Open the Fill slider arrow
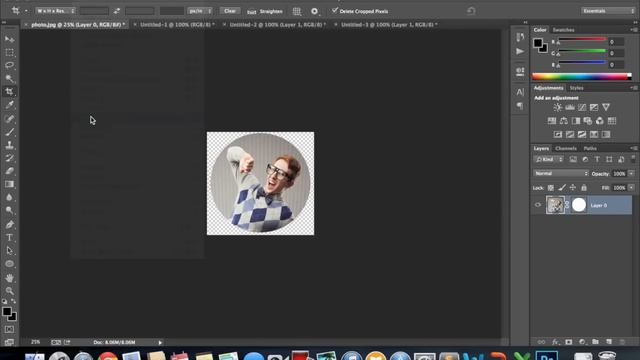This screenshot has height=360, width=640. point(631,188)
